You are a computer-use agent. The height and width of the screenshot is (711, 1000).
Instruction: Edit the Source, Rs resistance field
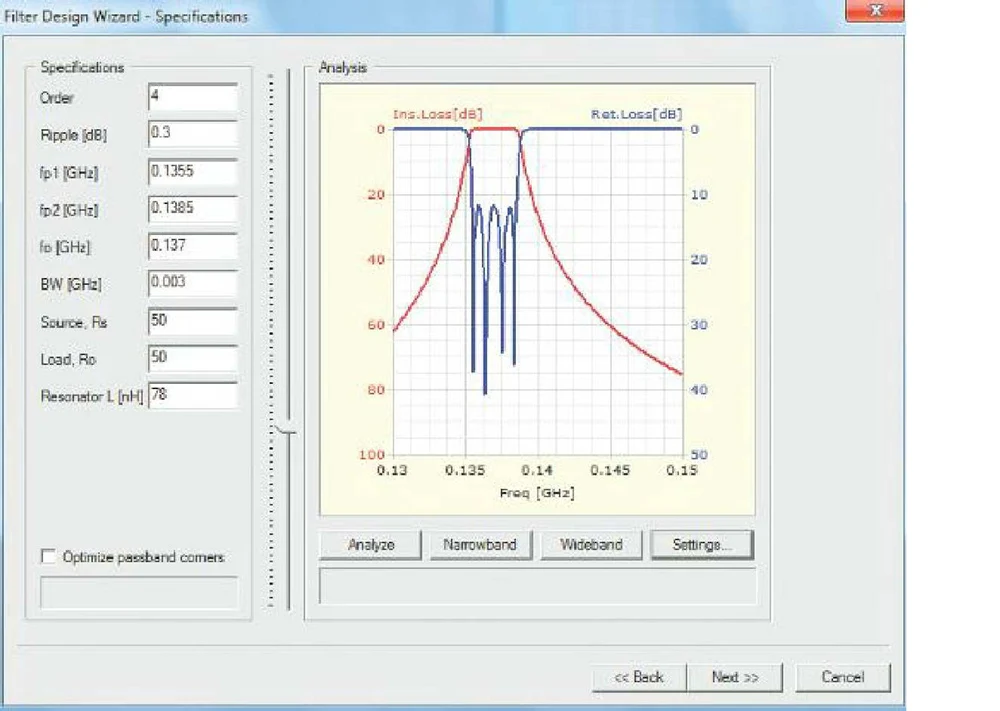(193, 321)
